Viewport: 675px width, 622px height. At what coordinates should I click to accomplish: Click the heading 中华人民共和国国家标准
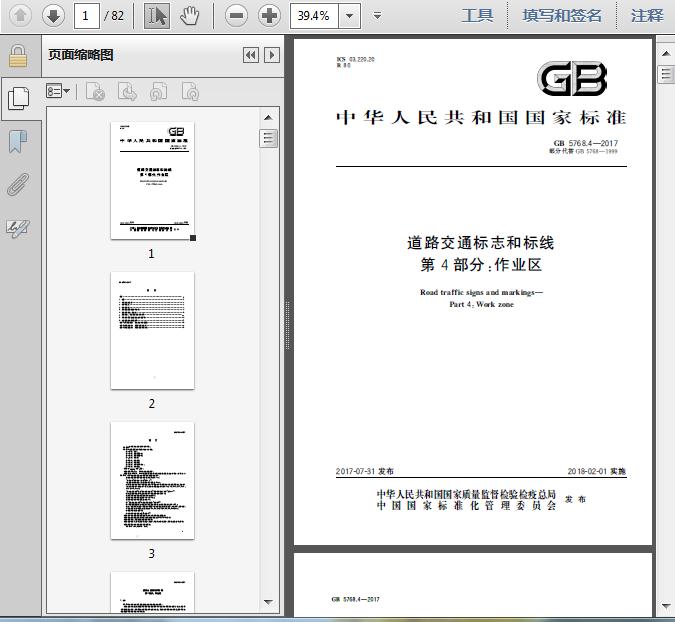(481, 118)
